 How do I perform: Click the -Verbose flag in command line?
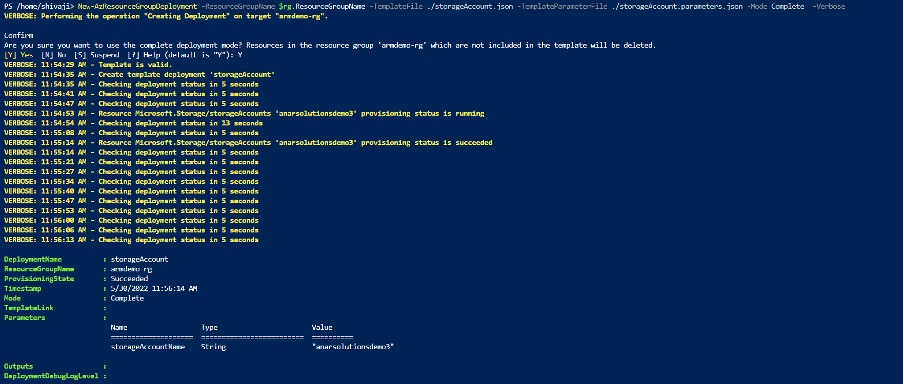[x=830, y=6]
